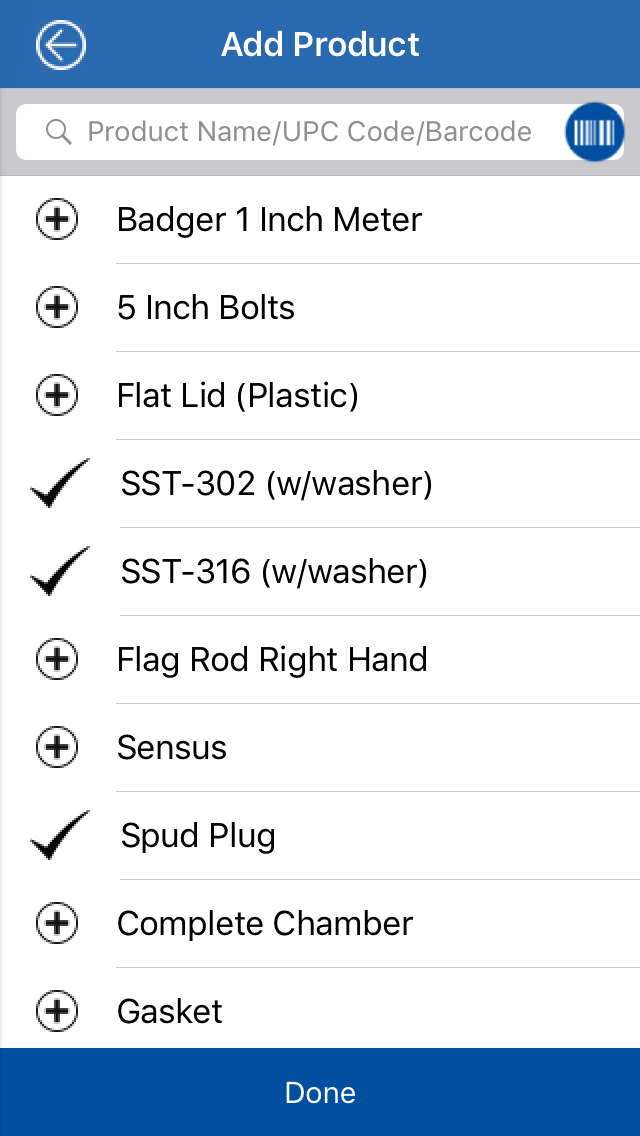
Task: Add Badger 1 Inch Meter via plus icon
Action: [x=57, y=220]
